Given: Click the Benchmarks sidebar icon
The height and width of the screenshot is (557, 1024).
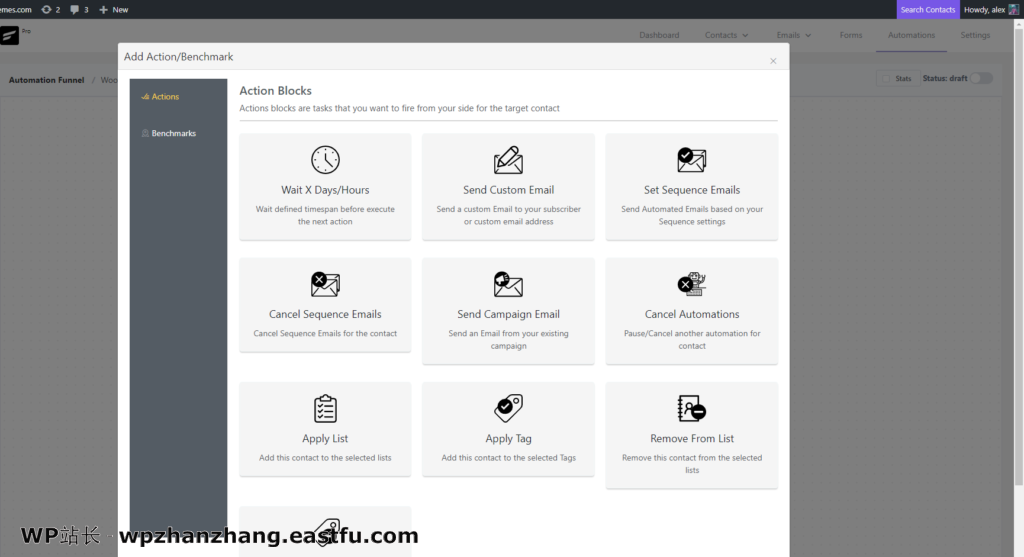Looking at the screenshot, I should (x=145, y=133).
